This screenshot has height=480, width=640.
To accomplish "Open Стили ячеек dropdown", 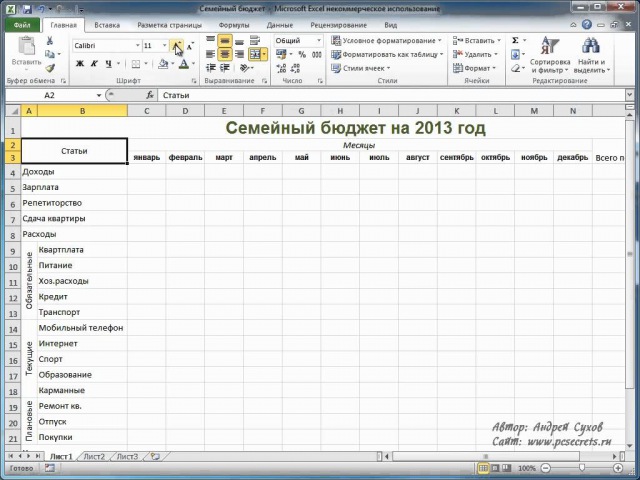I will [361, 68].
